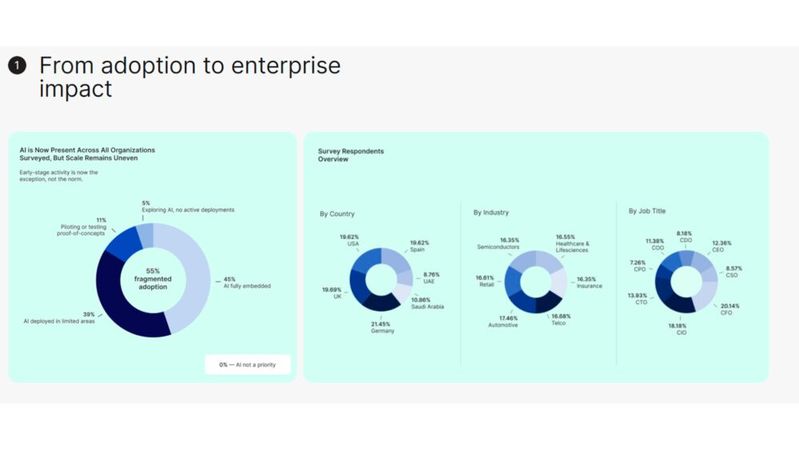799x450 pixels.
Task: Select the "By Industry" chart heading
Action: click(x=492, y=212)
